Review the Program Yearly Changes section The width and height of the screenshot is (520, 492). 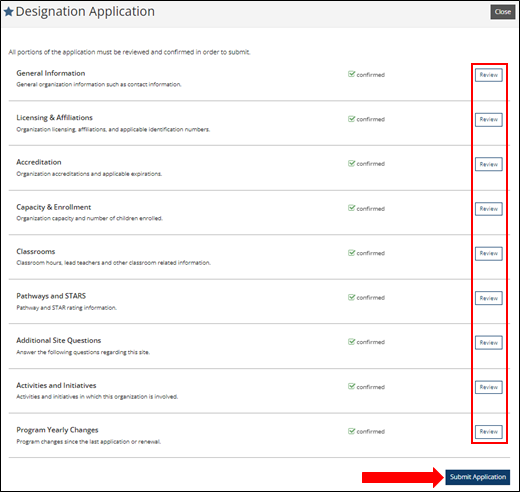(x=489, y=432)
